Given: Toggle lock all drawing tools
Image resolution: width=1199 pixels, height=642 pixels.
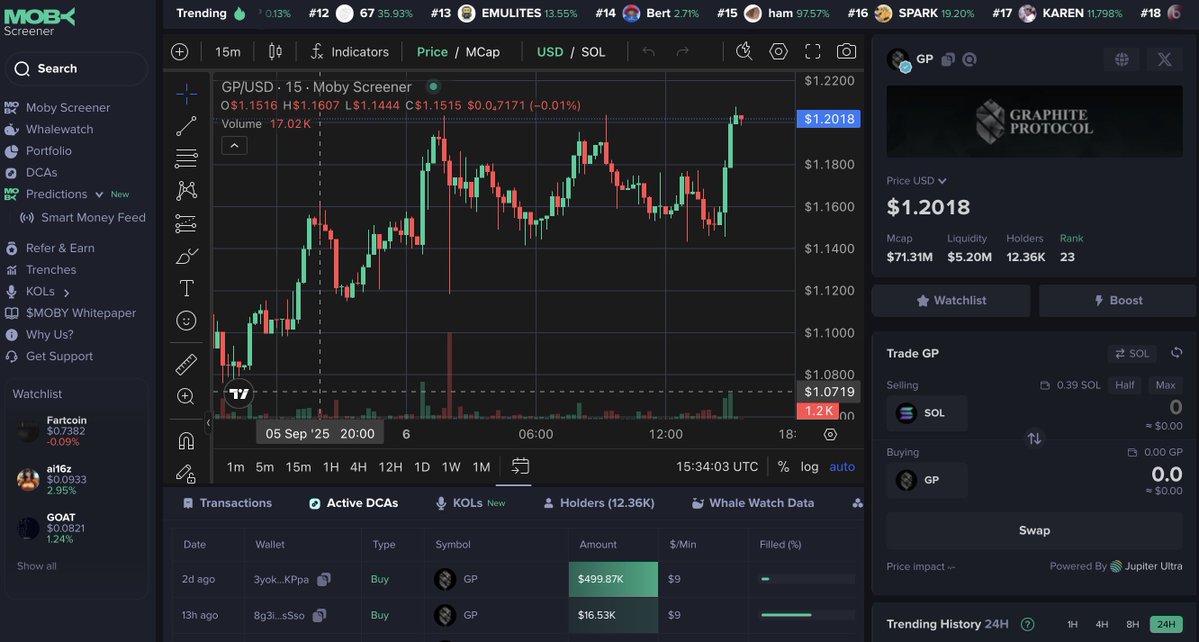Looking at the screenshot, I should pyautogui.click(x=186, y=473).
